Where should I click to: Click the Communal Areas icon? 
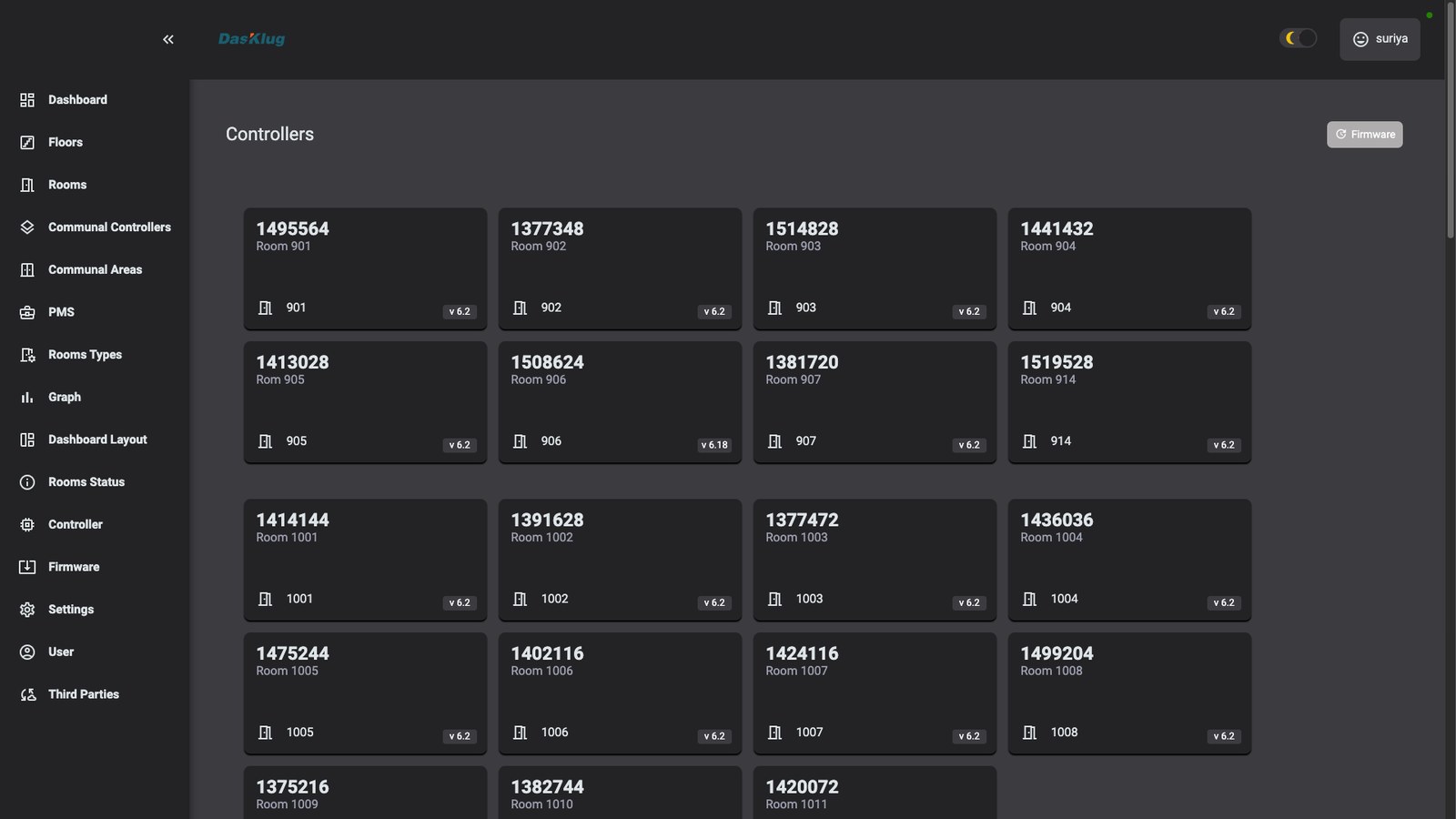tap(27, 270)
